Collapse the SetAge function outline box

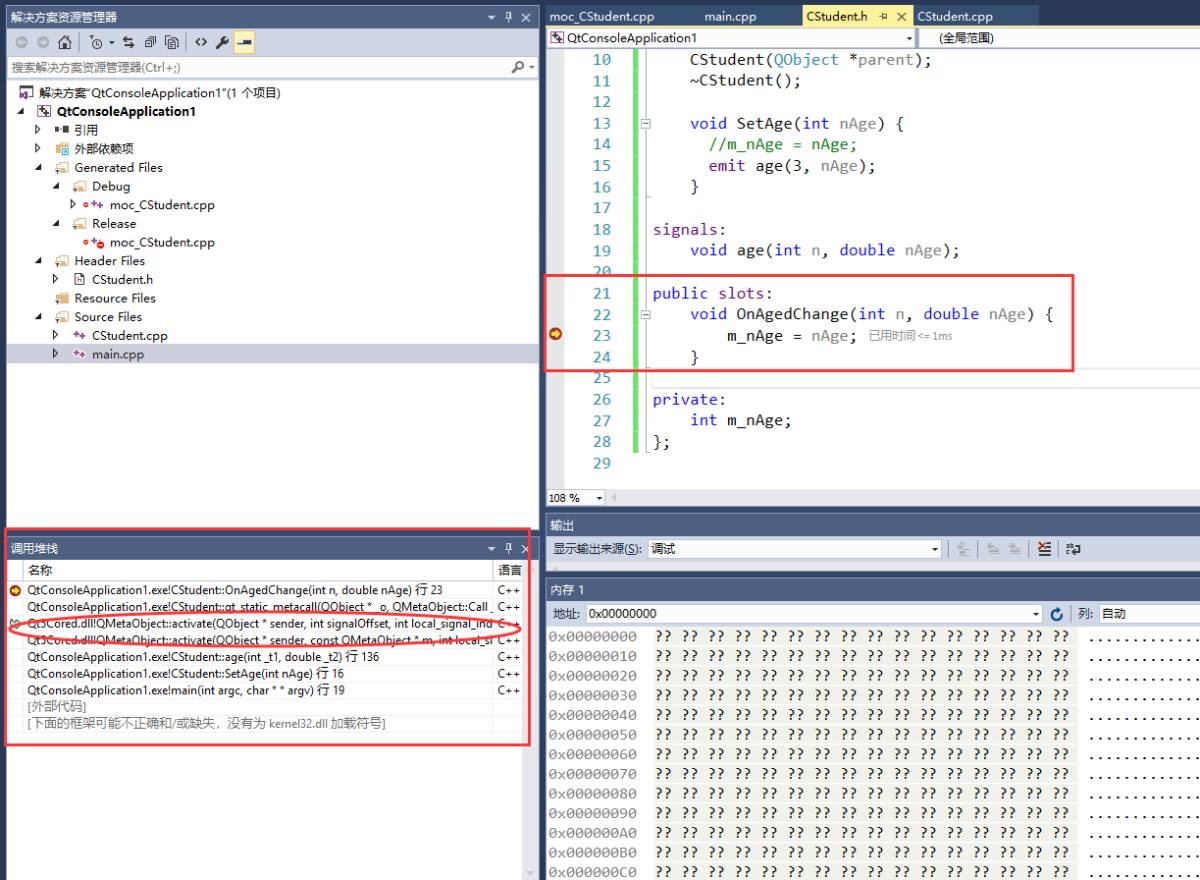(x=646, y=124)
